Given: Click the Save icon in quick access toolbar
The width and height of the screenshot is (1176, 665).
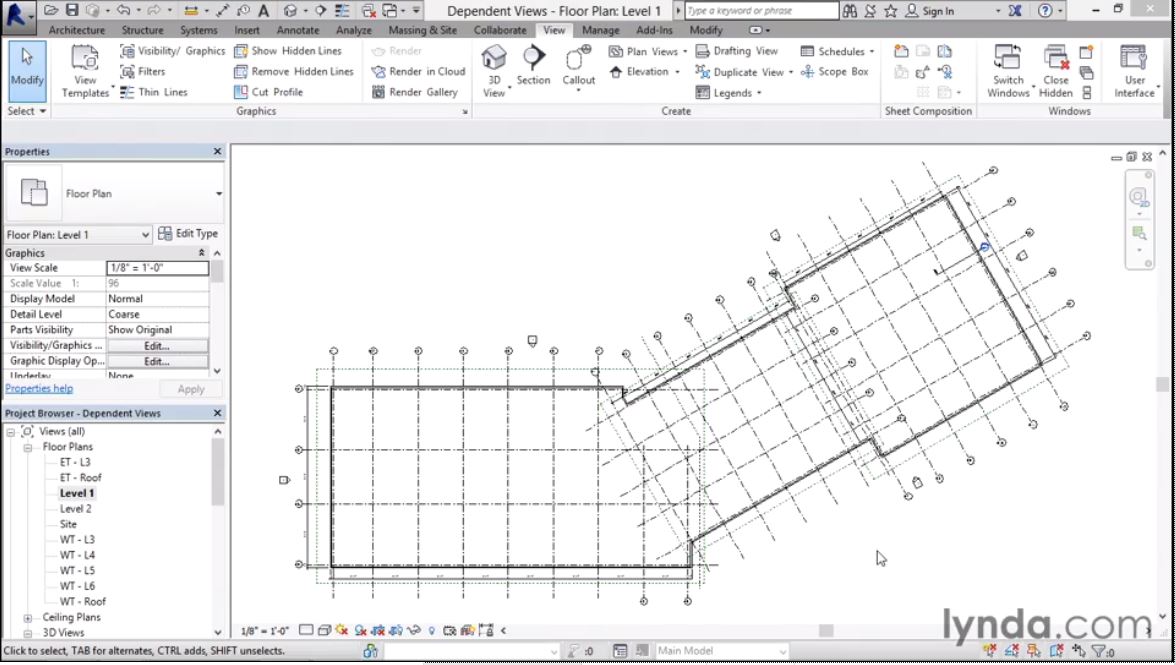Looking at the screenshot, I should 72,10.
